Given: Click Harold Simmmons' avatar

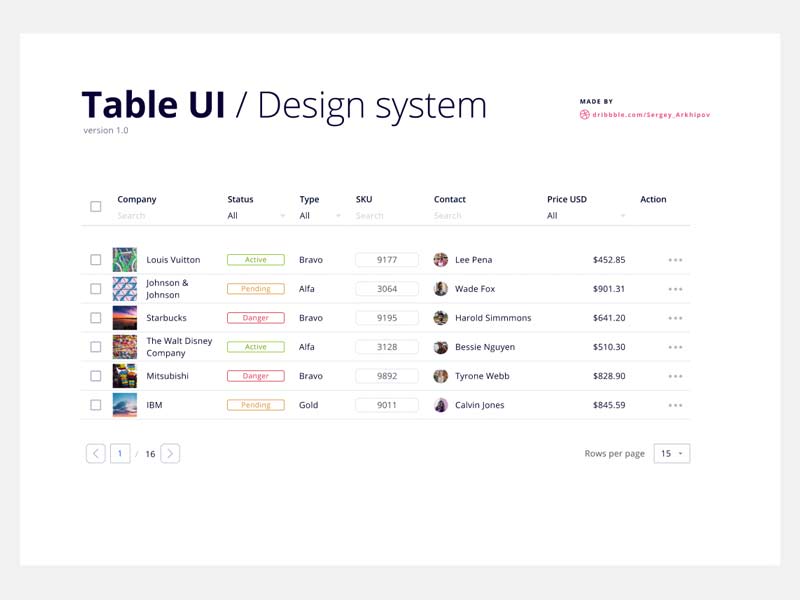Looking at the screenshot, I should (441, 318).
